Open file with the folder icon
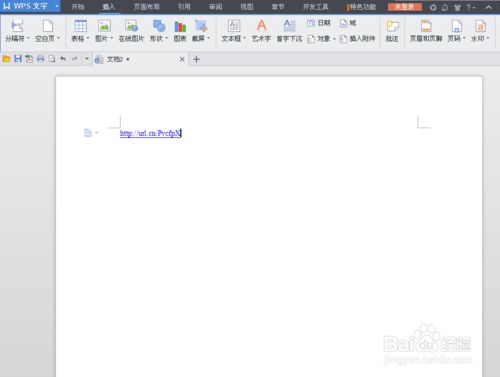The width and height of the screenshot is (500, 377). [6, 59]
